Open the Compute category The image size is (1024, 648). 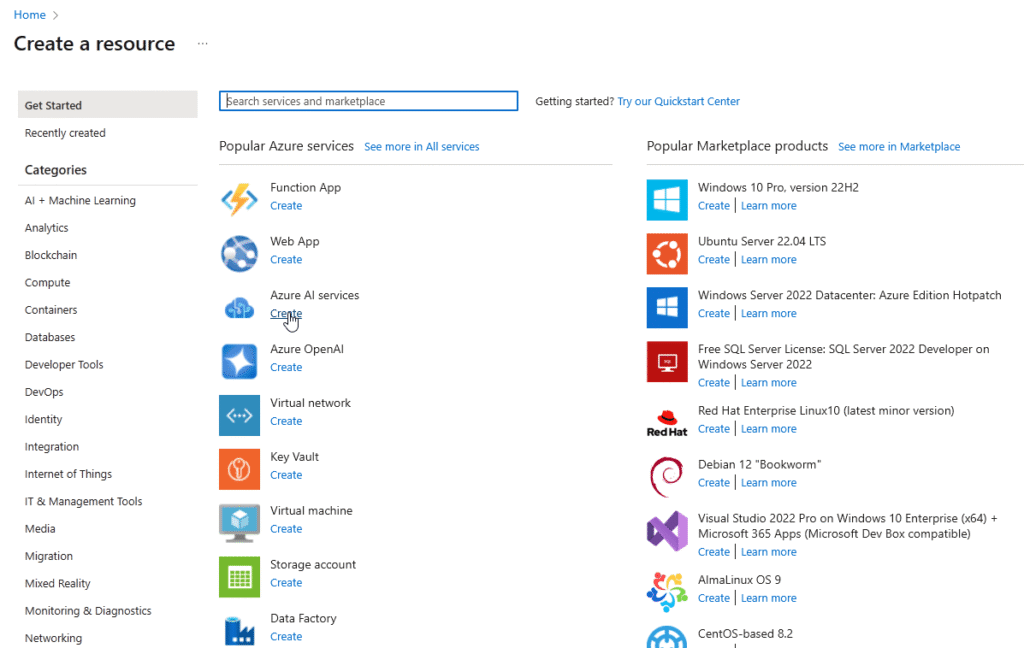pyautogui.click(x=48, y=283)
